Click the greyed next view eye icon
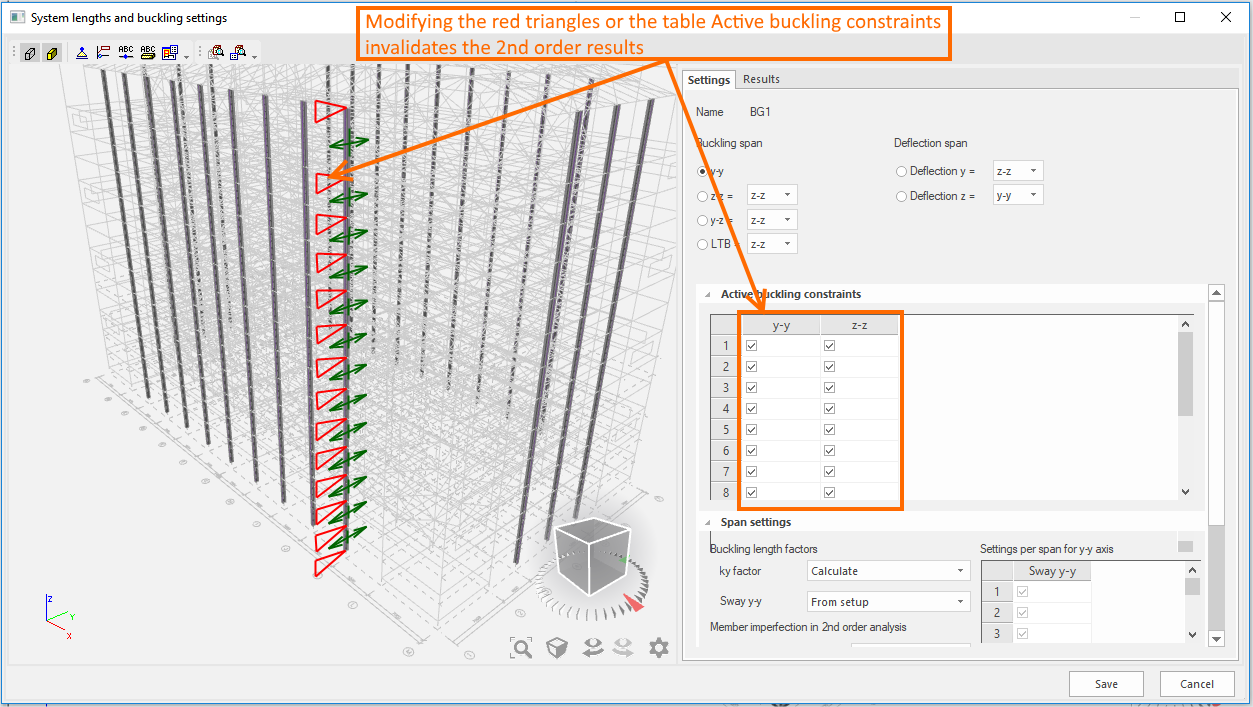1253x707 pixels. click(623, 648)
